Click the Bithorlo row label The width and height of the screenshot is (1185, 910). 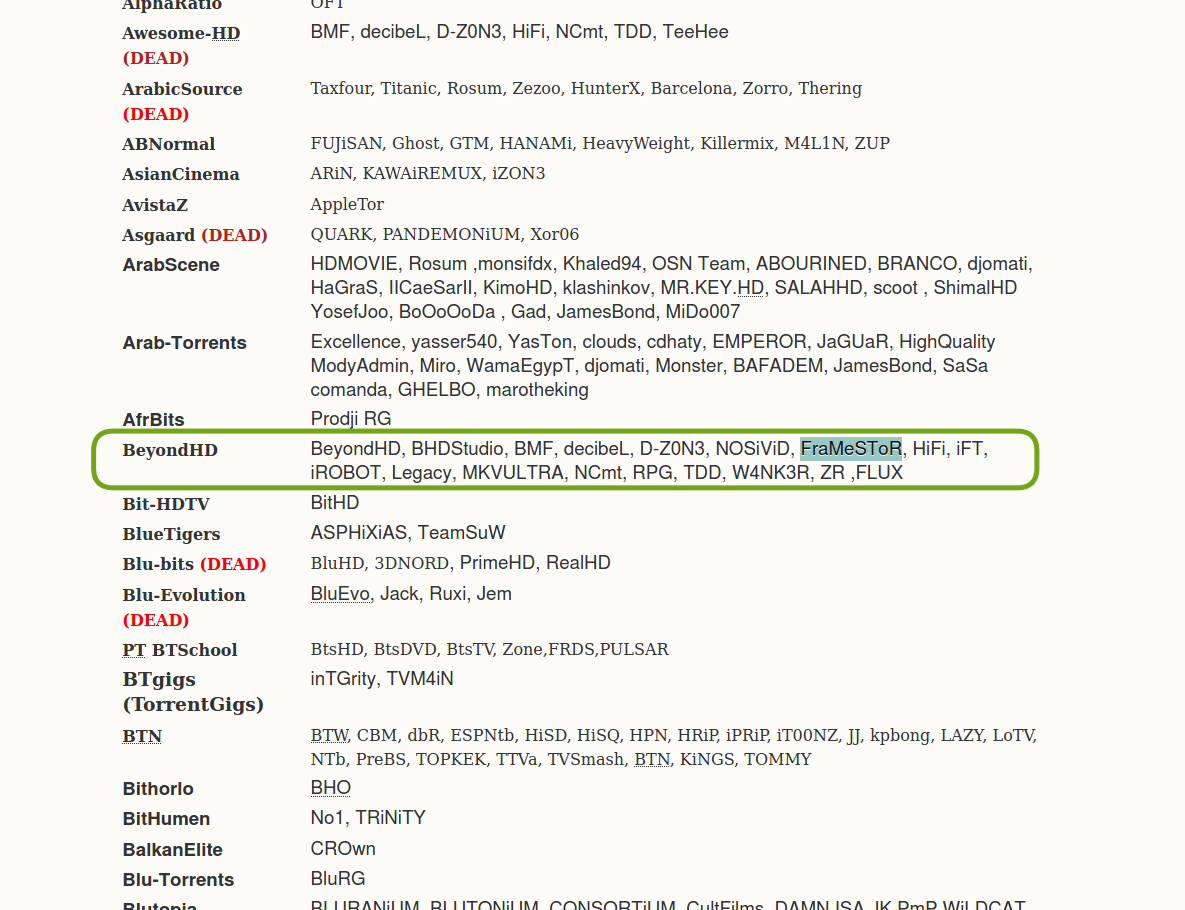tap(158, 789)
